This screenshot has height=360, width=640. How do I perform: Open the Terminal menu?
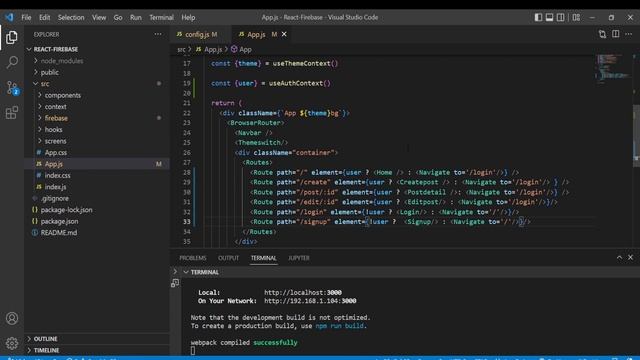coord(161,17)
